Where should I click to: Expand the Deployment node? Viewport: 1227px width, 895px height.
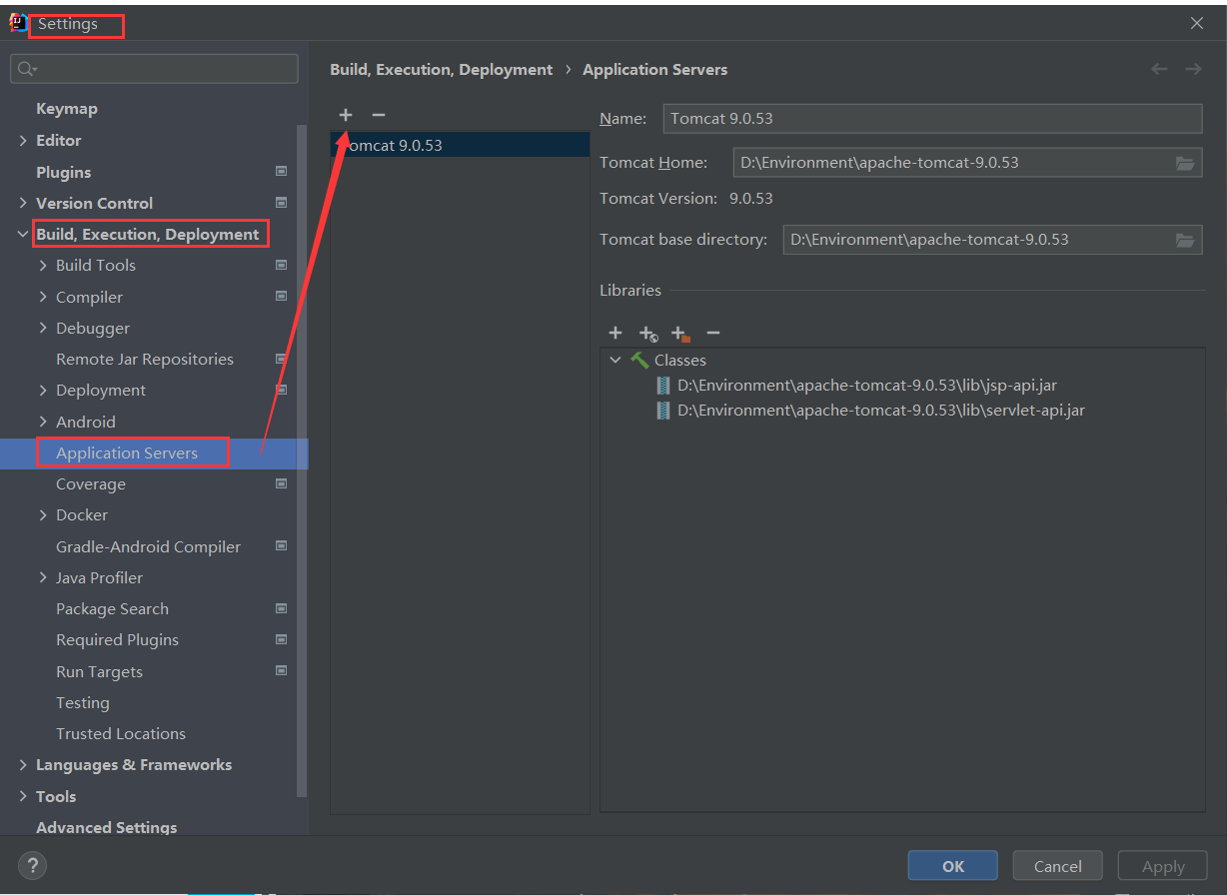pyautogui.click(x=43, y=390)
